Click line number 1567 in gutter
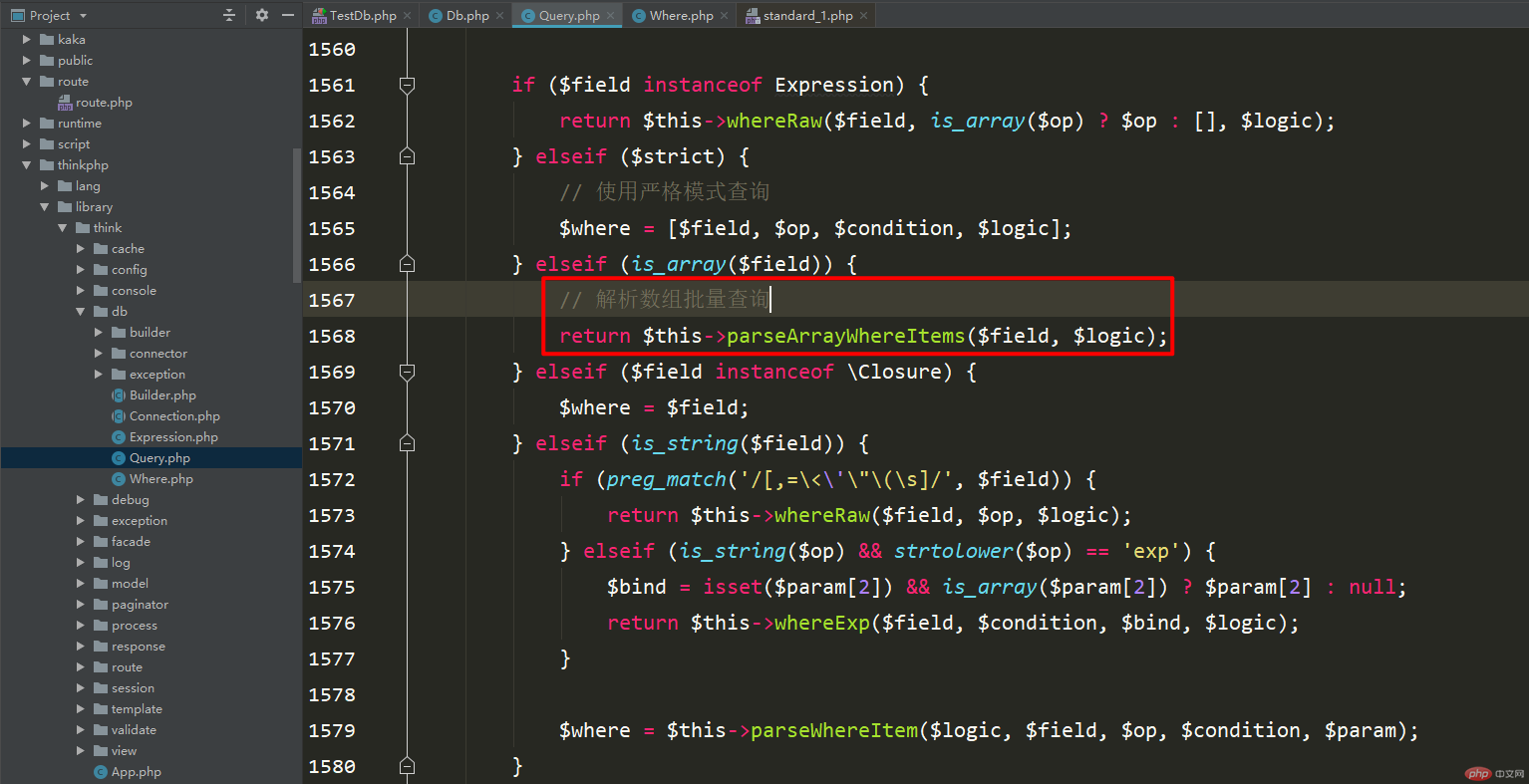Image resolution: width=1529 pixels, height=784 pixels. (x=332, y=300)
